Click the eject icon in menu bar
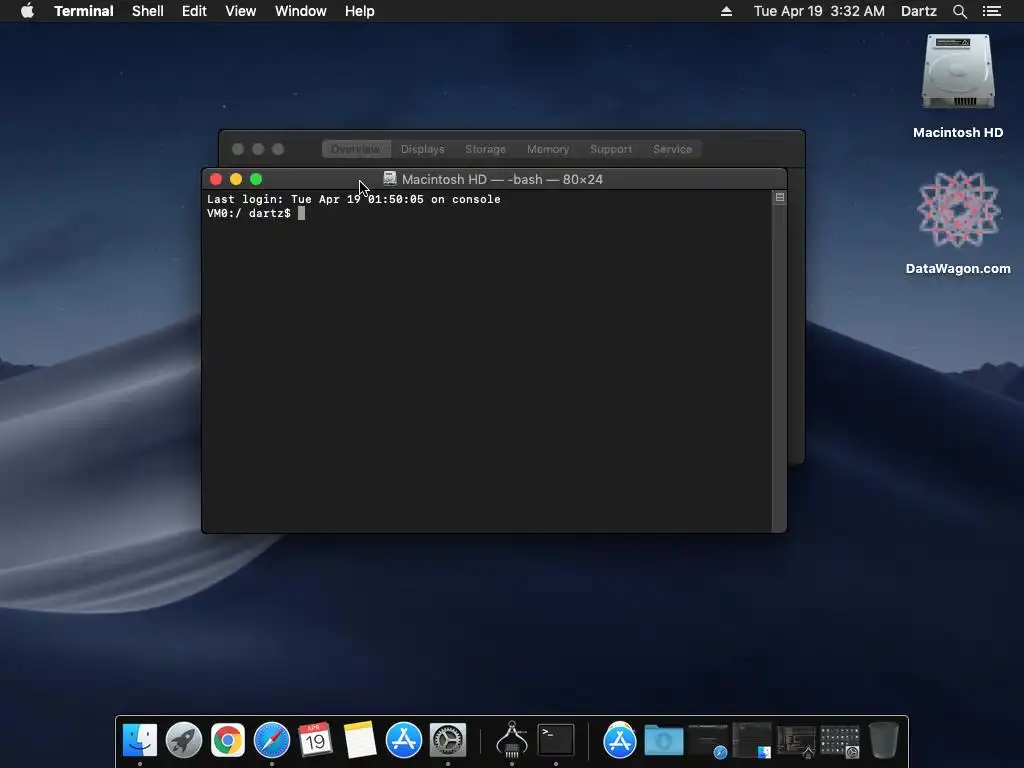The image size is (1024, 768). pos(726,11)
